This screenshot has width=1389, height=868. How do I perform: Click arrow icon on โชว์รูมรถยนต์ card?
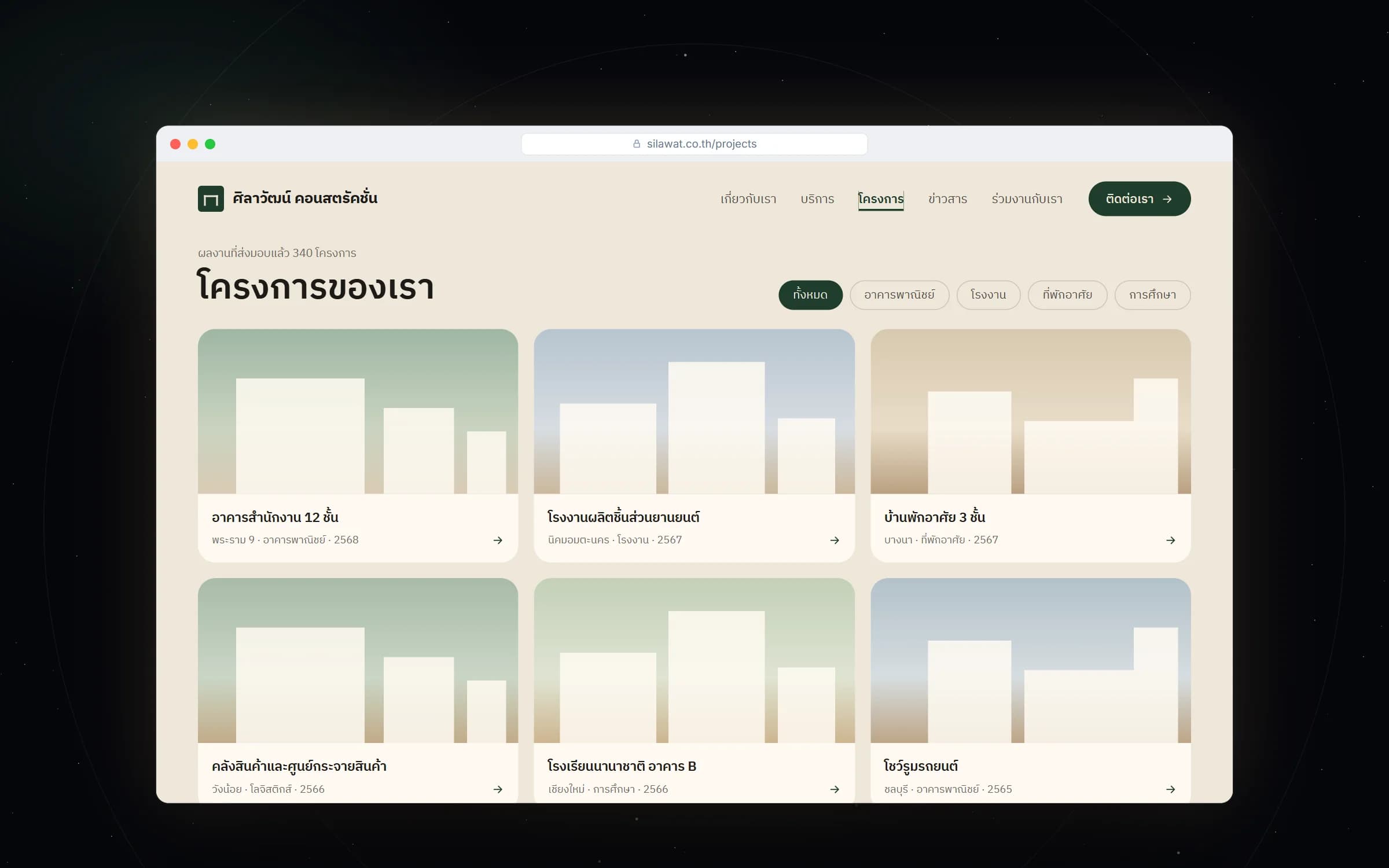click(x=1171, y=789)
